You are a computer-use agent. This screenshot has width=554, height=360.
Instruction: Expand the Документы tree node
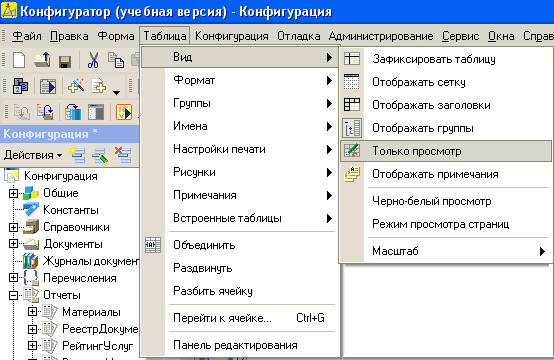13,244
